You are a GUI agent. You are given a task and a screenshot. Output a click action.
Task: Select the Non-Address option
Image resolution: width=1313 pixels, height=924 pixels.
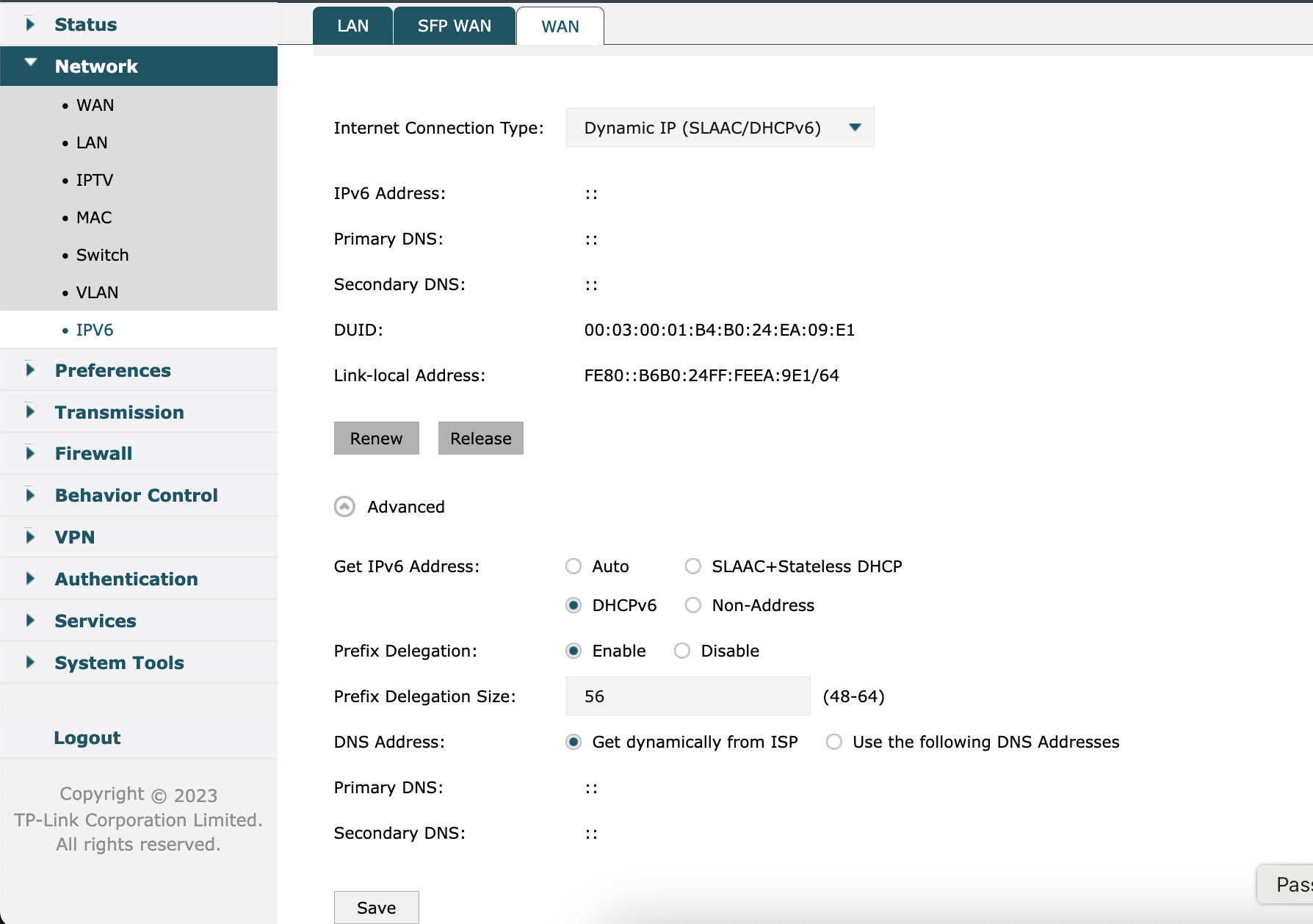[x=692, y=605]
